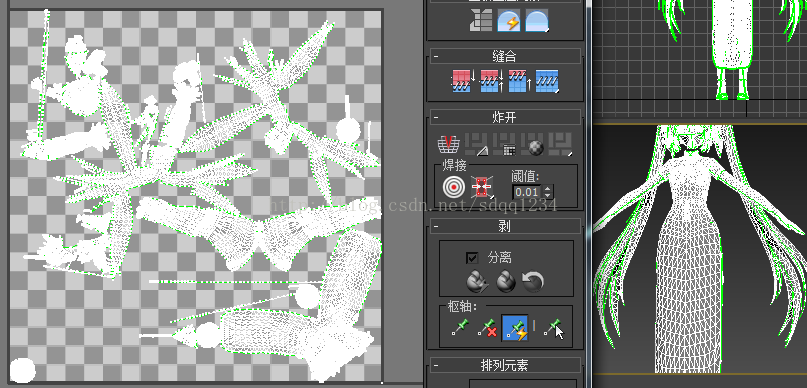Collapse the 排列元素 (Arrange Elements) rollout
Viewport: 807px width, 388px height.
436,365
